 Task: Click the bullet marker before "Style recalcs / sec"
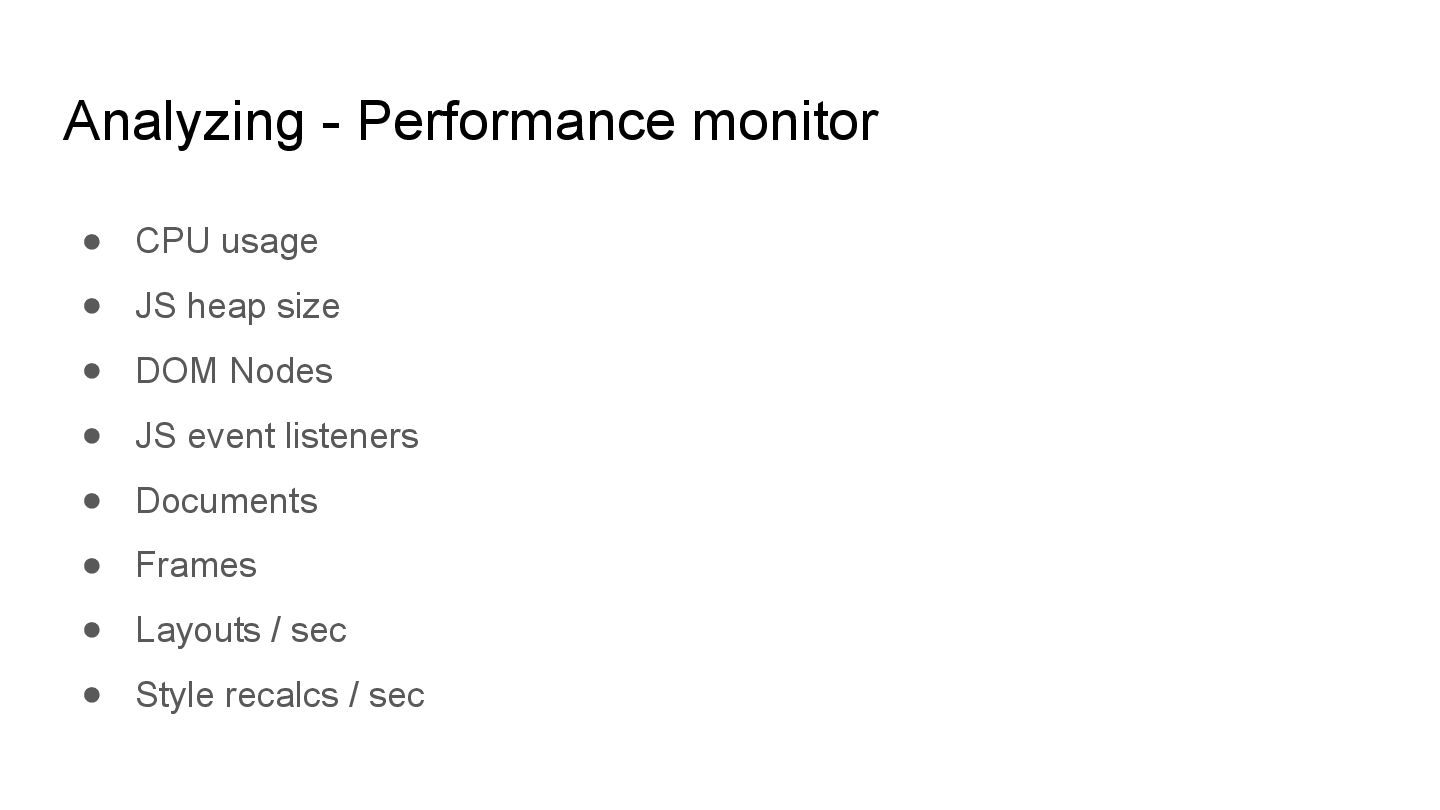tap(93, 695)
